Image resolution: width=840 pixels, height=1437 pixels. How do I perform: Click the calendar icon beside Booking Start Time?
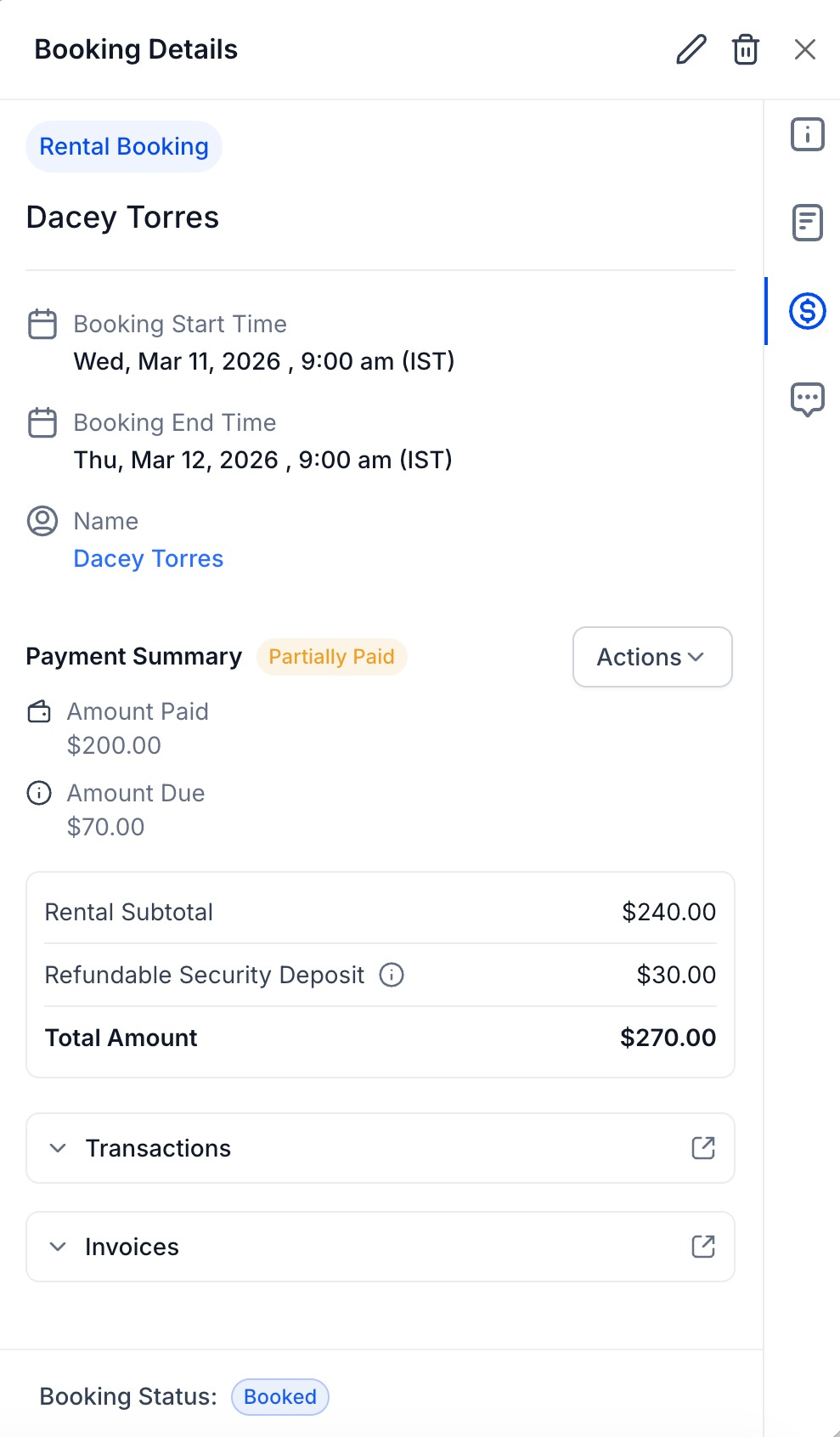42,324
